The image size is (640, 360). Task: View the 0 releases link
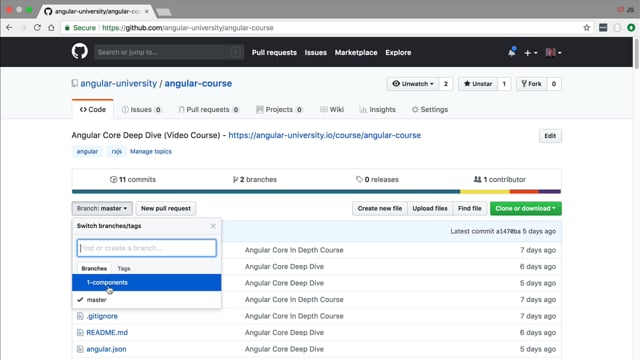[x=377, y=179]
